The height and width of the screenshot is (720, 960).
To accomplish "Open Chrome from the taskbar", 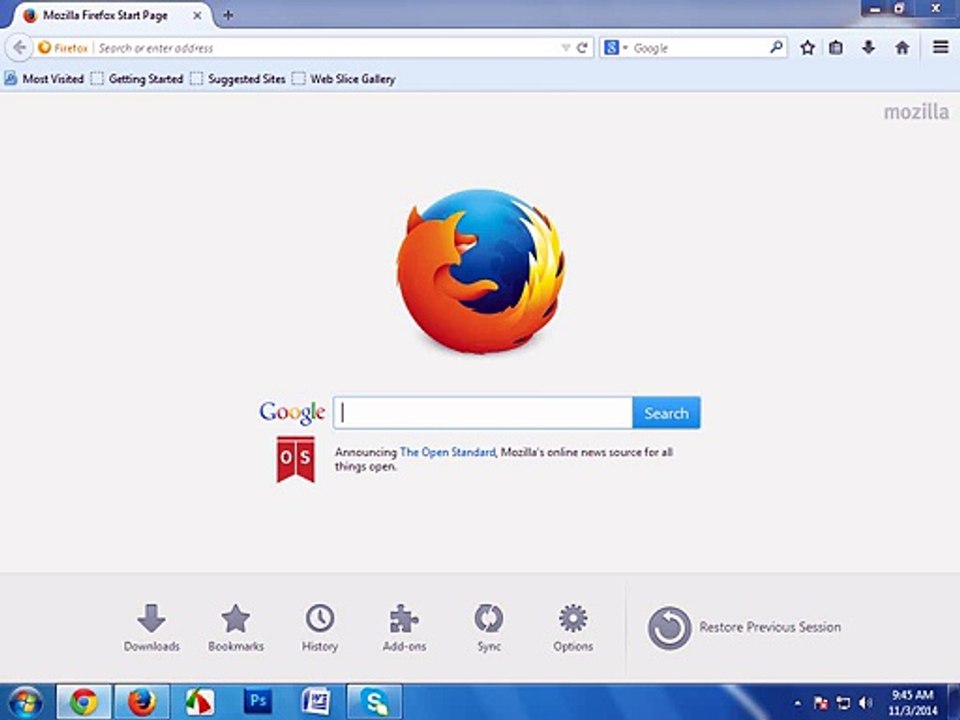I will pyautogui.click(x=84, y=702).
